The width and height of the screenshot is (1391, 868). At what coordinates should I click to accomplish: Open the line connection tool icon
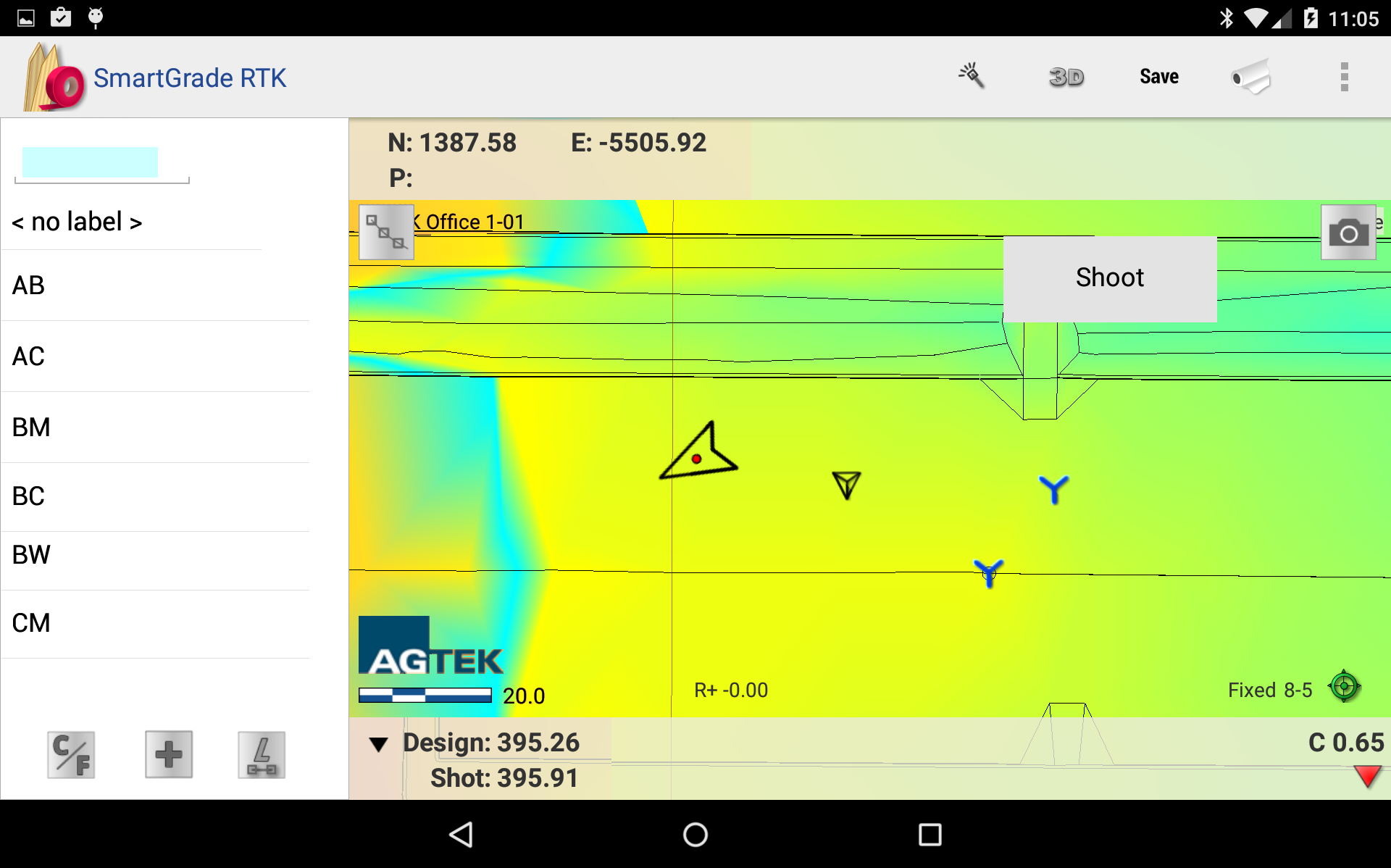click(x=386, y=233)
